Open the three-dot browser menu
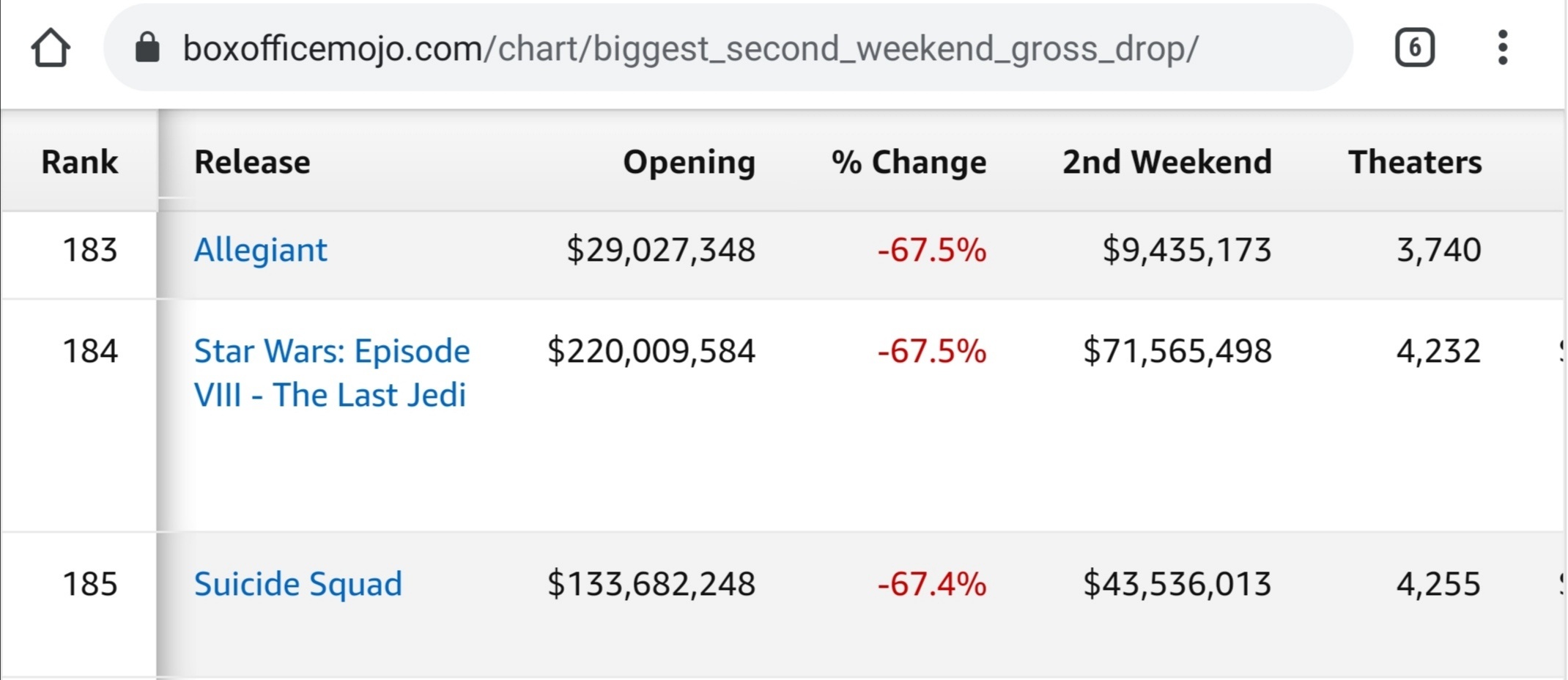 click(x=1503, y=48)
